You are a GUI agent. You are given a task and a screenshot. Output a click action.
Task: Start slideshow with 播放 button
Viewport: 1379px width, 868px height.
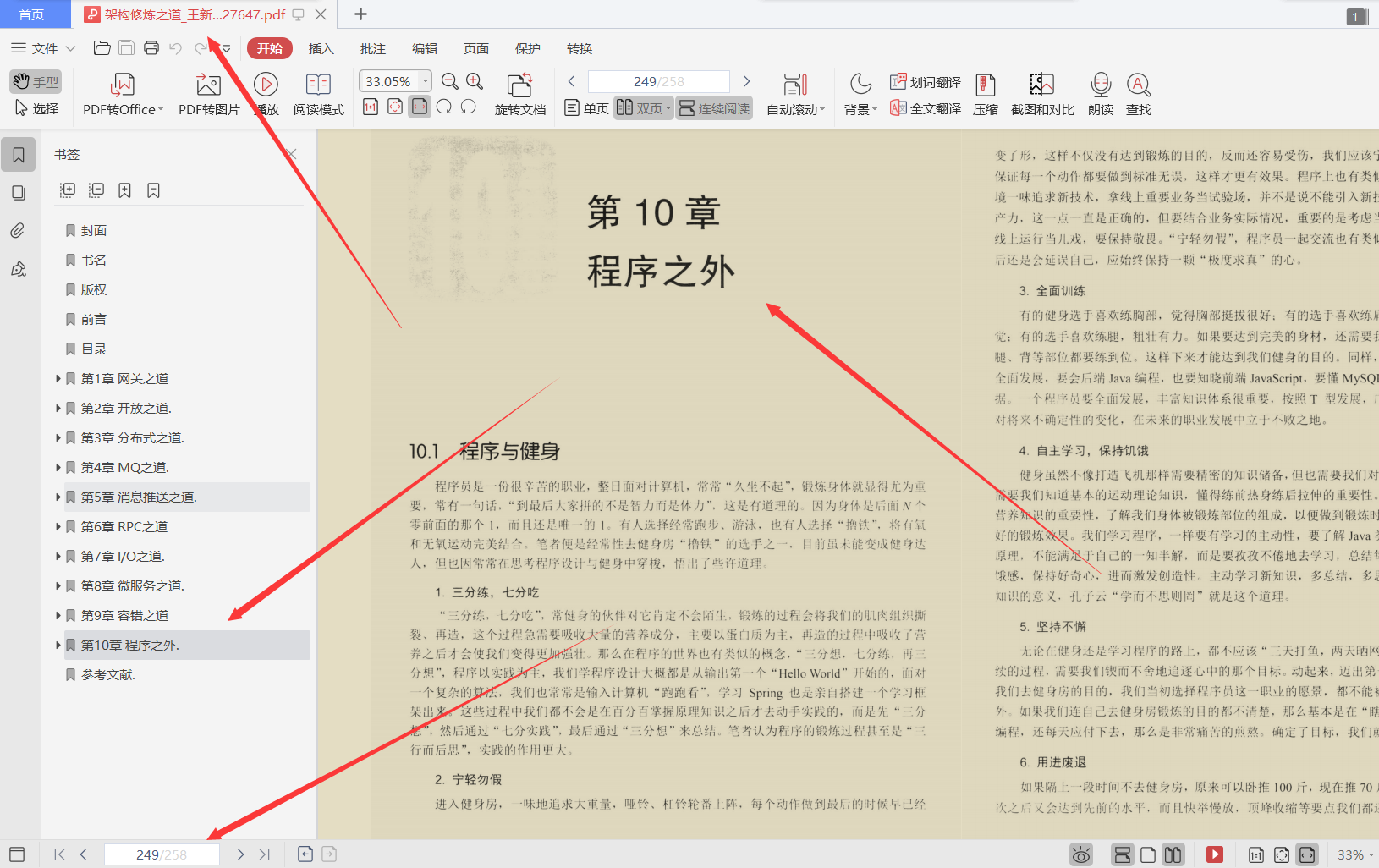(x=266, y=95)
